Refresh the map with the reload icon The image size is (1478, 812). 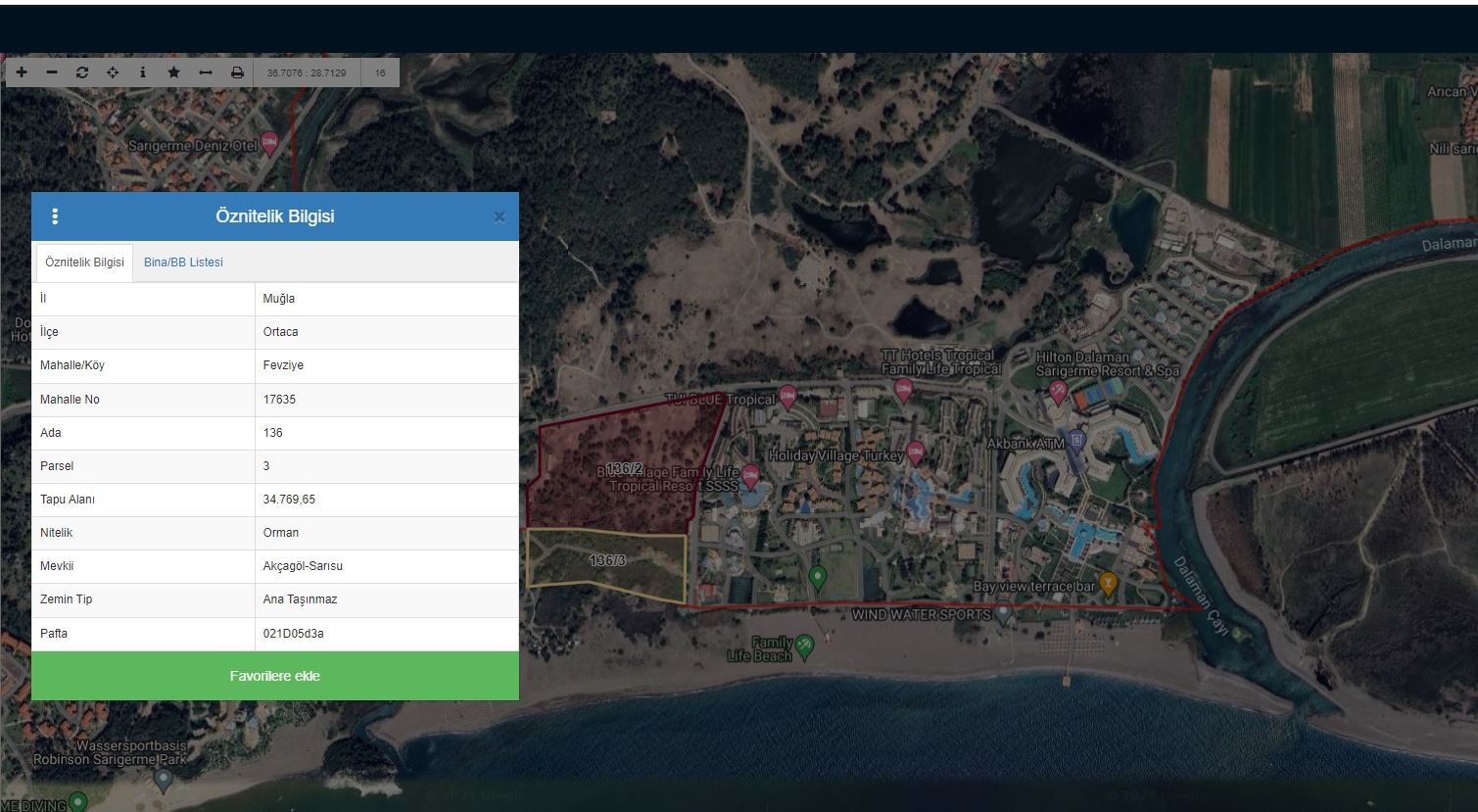tap(82, 72)
